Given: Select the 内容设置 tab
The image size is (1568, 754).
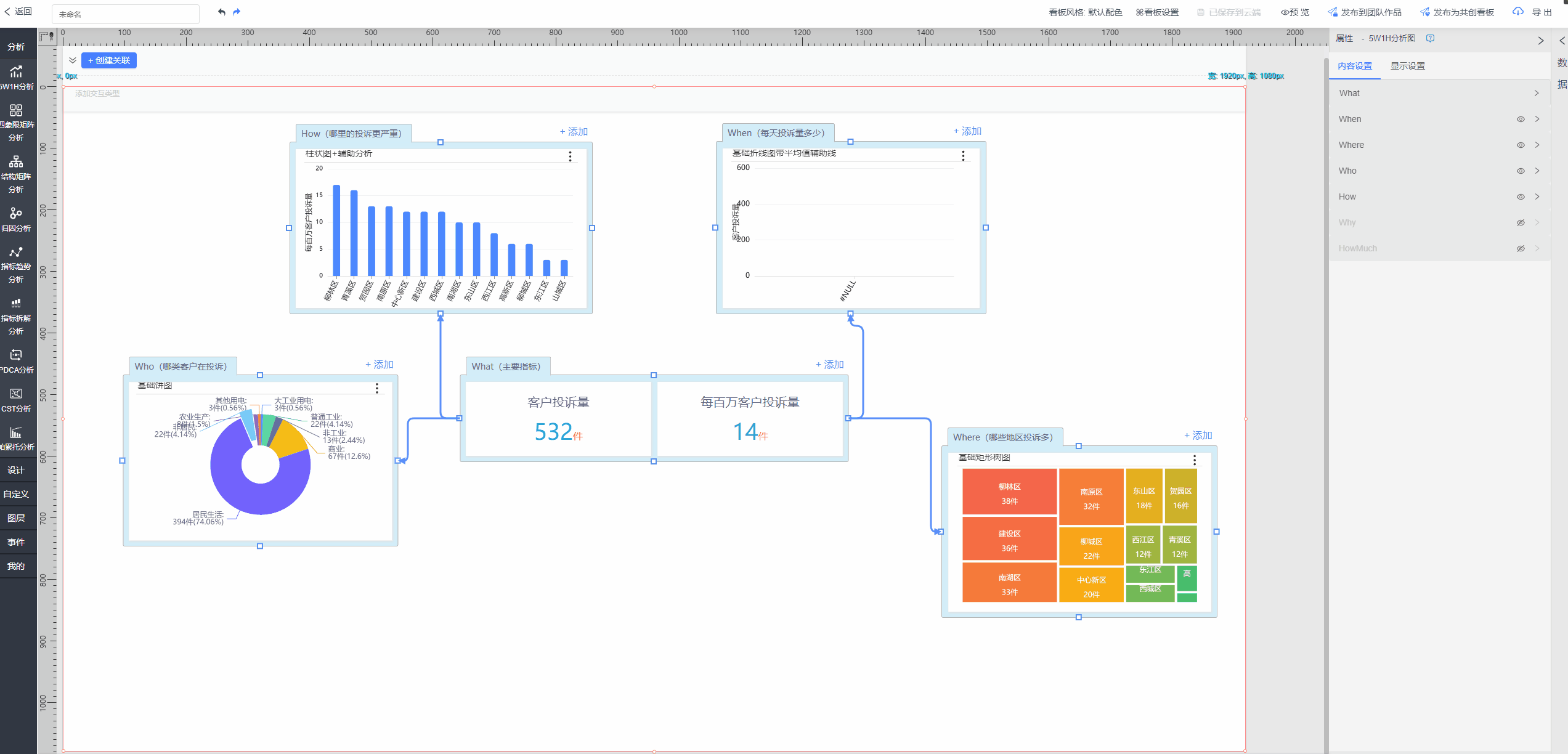Looking at the screenshot, I should 1355,66.
